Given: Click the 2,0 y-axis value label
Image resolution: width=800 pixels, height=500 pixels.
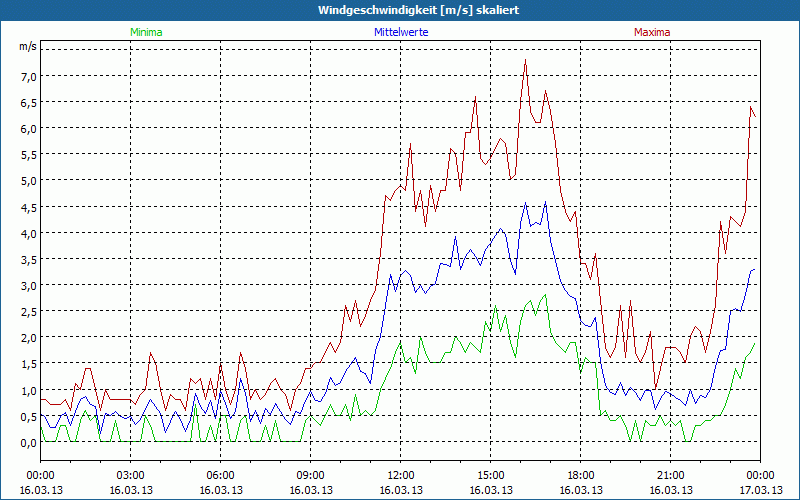Looking at the screenshot, I should tap(28, 338).
